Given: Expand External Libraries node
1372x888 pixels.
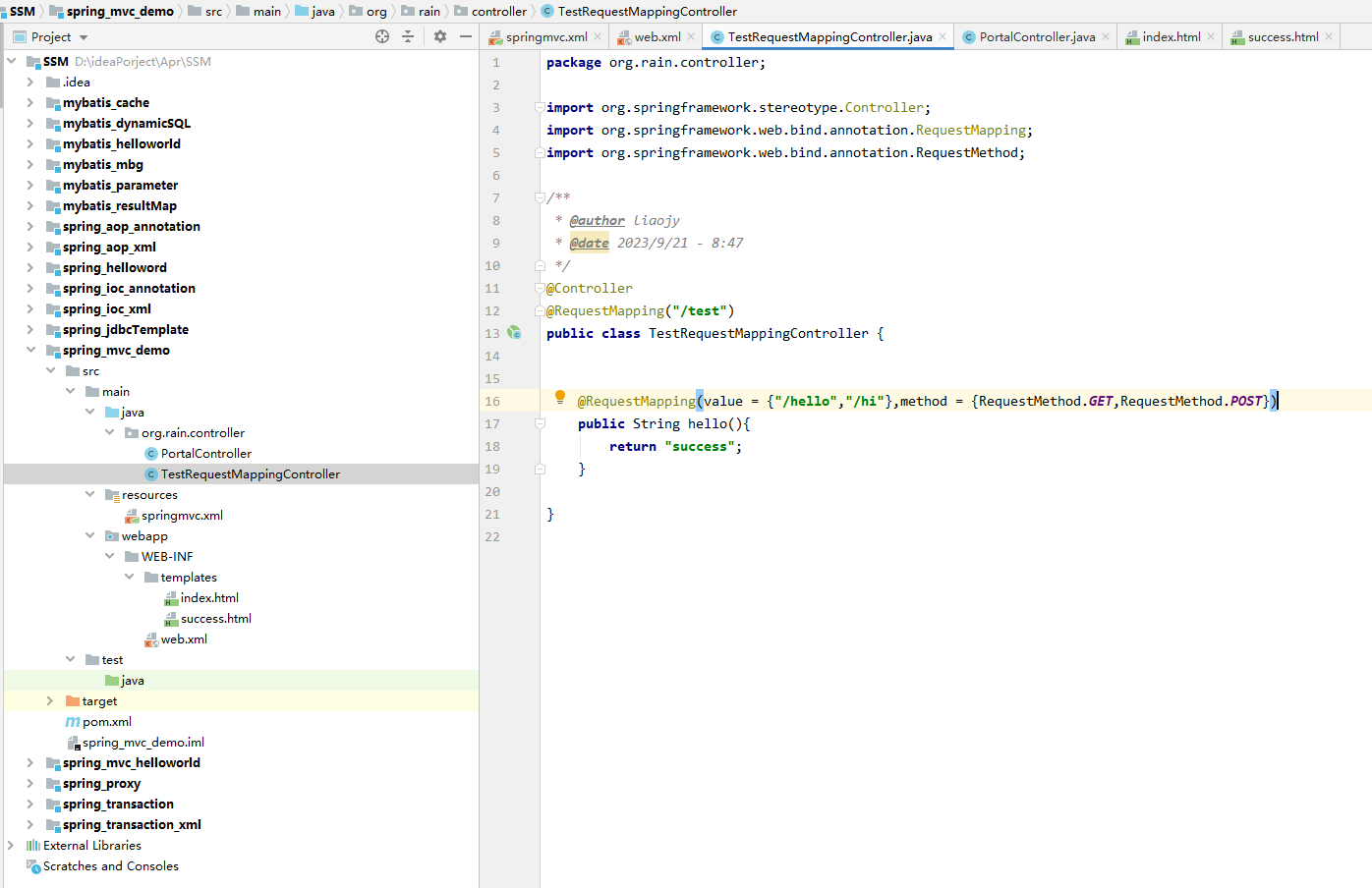Looking at the screenshot, I should [11, 845].
